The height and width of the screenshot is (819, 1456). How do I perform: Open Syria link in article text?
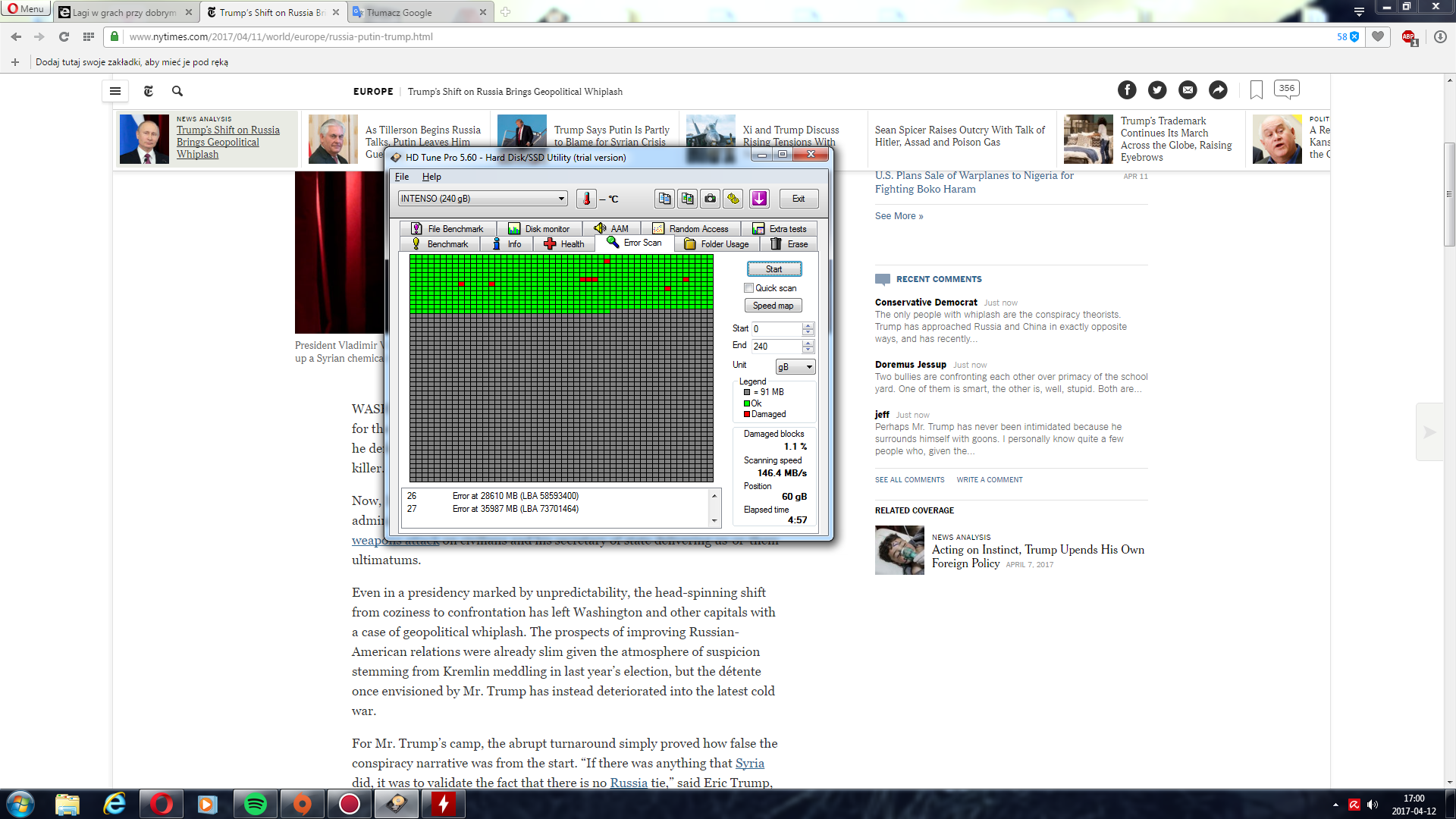coord(749,763)
